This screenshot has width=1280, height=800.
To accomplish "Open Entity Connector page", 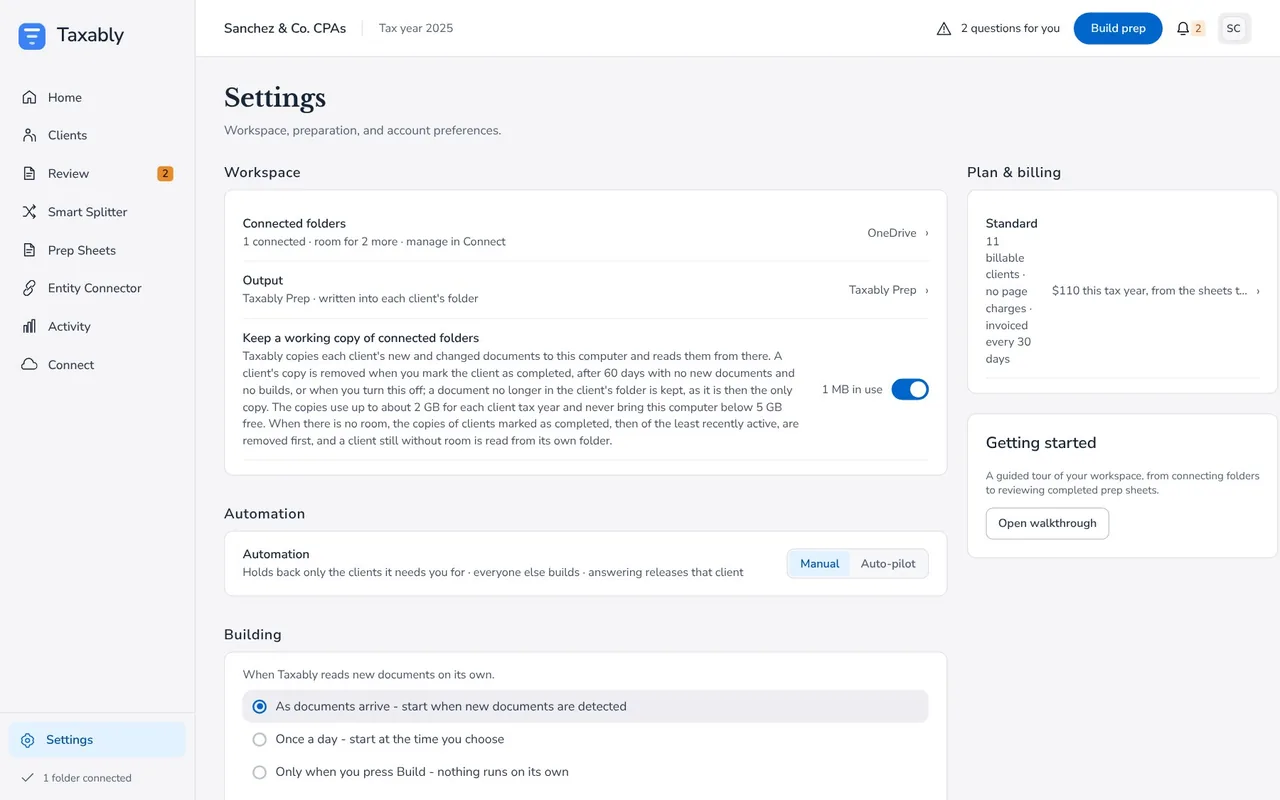I will coord(97,288).
